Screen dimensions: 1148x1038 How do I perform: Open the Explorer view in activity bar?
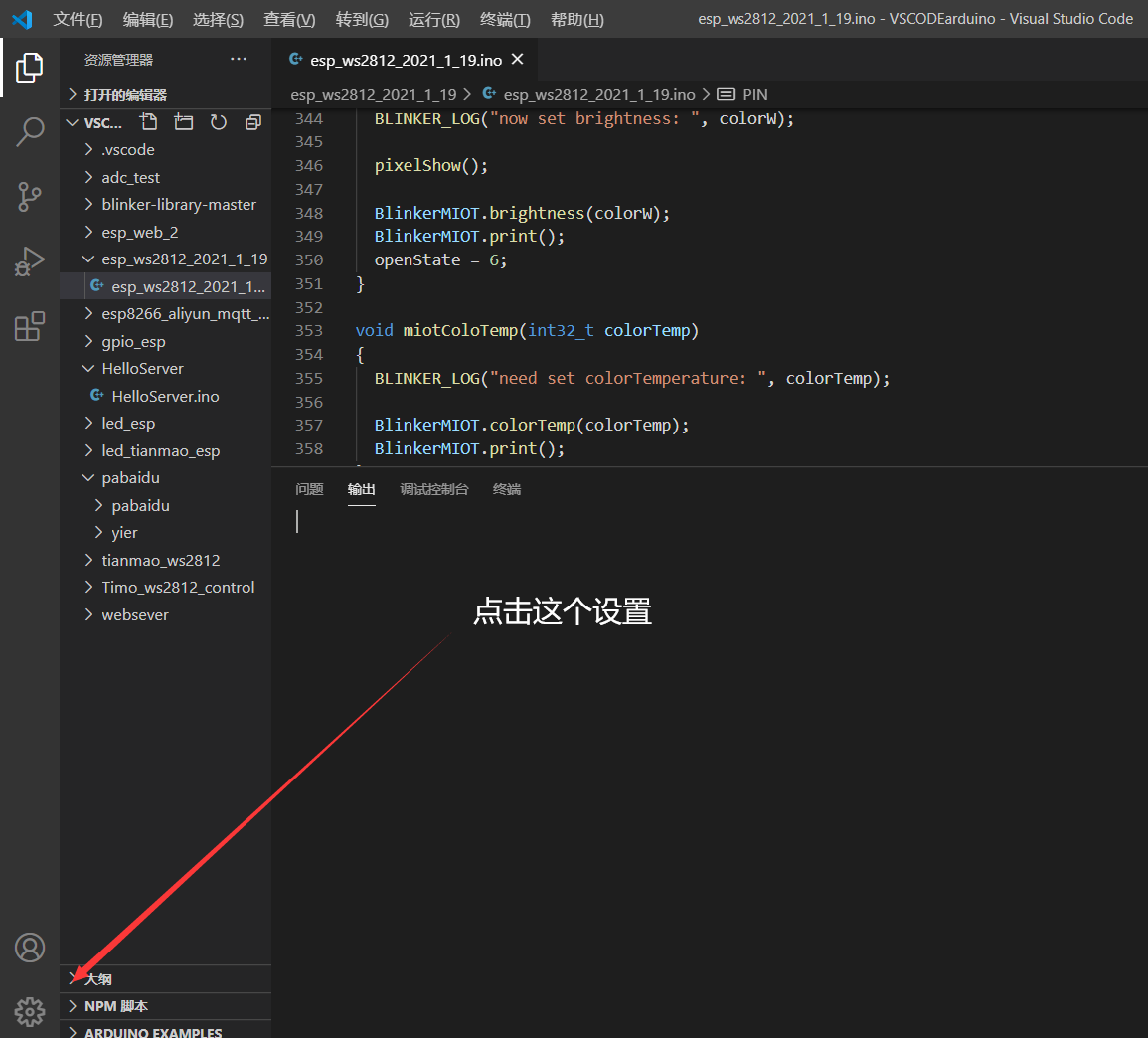[29, 68]
